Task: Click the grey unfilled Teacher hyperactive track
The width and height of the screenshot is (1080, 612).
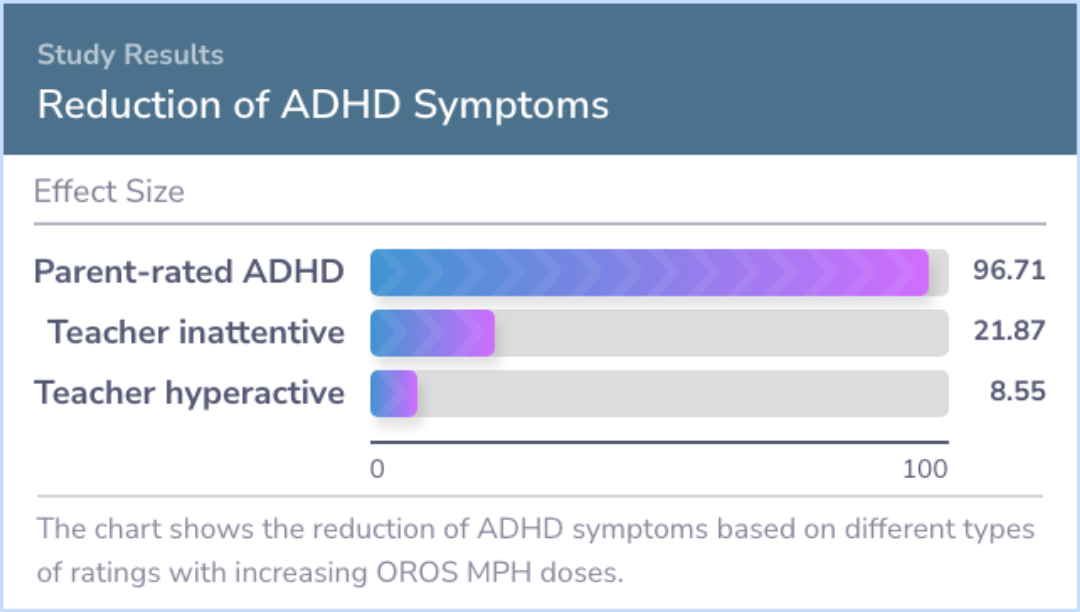Action: (680, 393)
